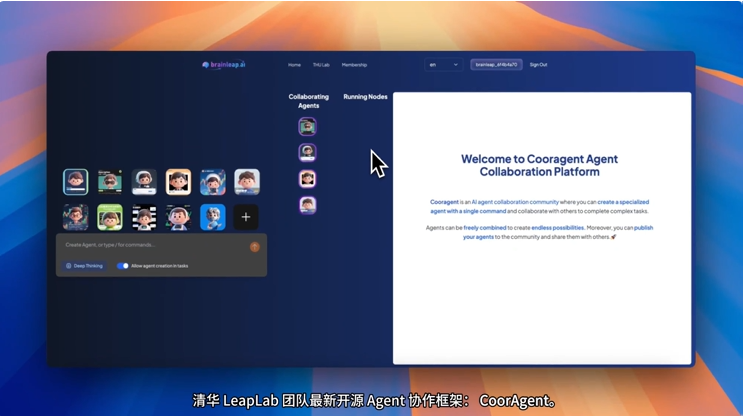Select the grid big-headed astronaut agent with green chart lines
The height and width of the screenshot is (416, 744).
(x=178, y=217)
